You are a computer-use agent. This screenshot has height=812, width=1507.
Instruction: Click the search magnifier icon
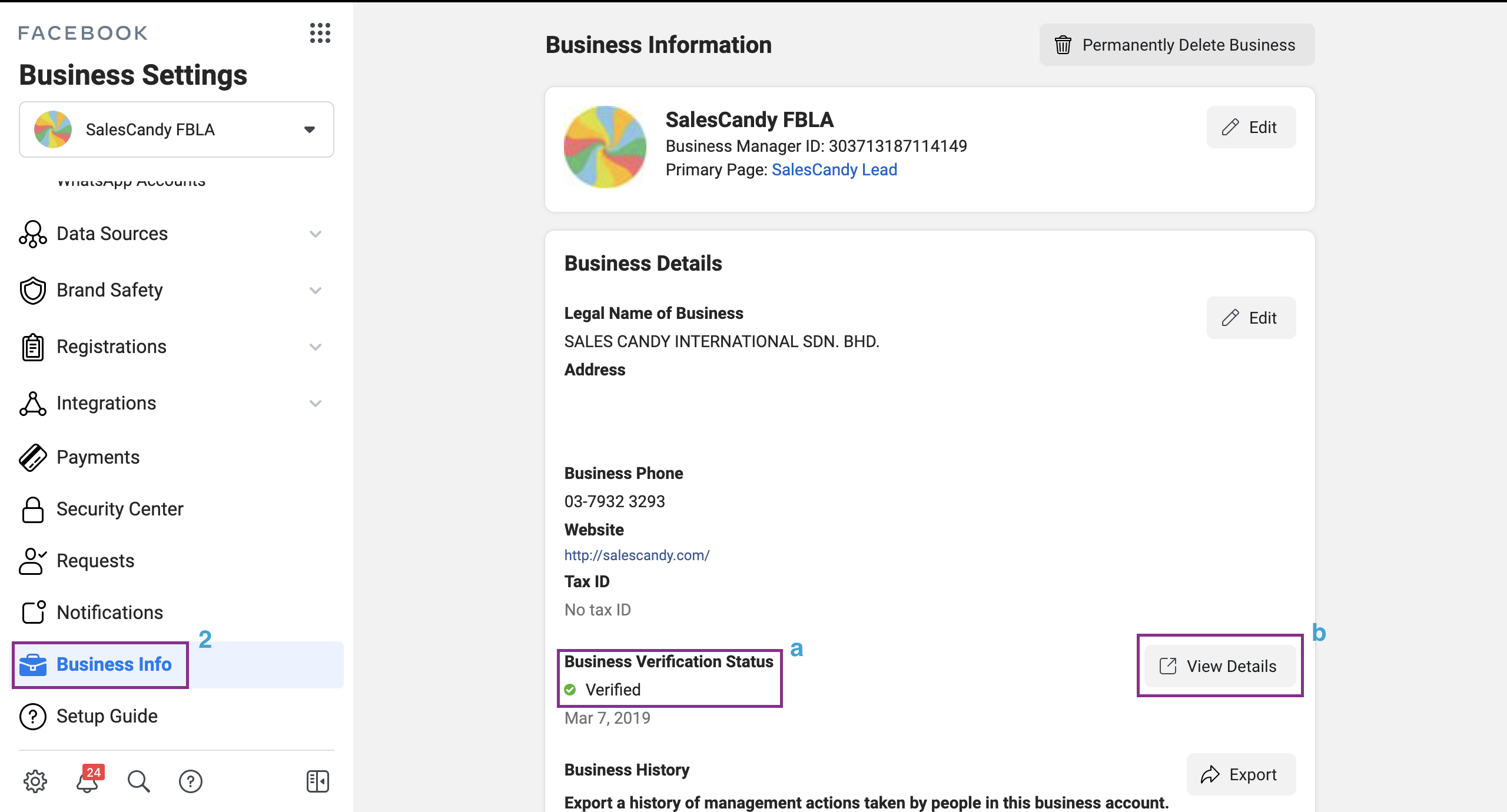(139, 781)
